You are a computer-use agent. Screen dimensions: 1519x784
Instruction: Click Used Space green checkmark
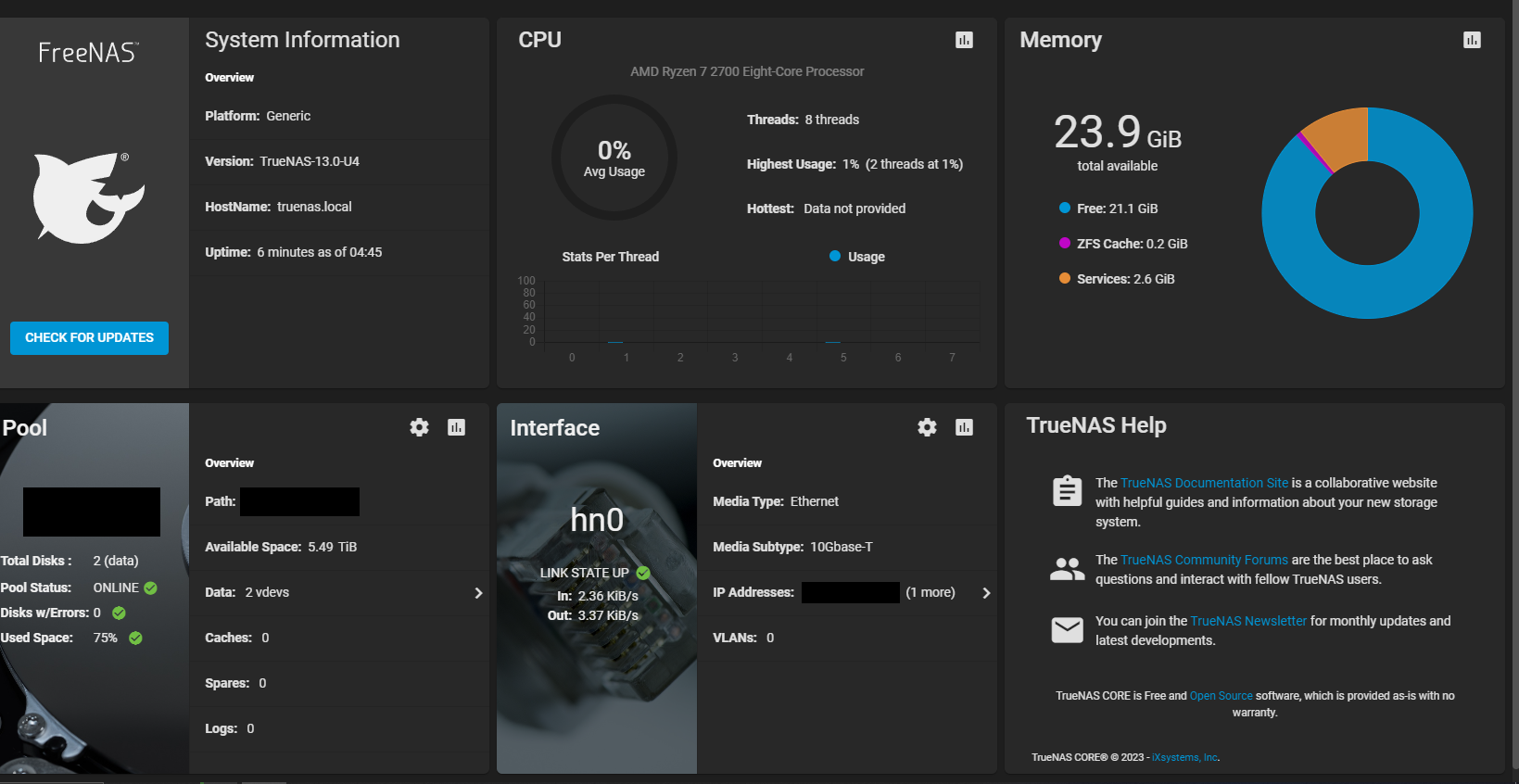[x=135, y=638]
